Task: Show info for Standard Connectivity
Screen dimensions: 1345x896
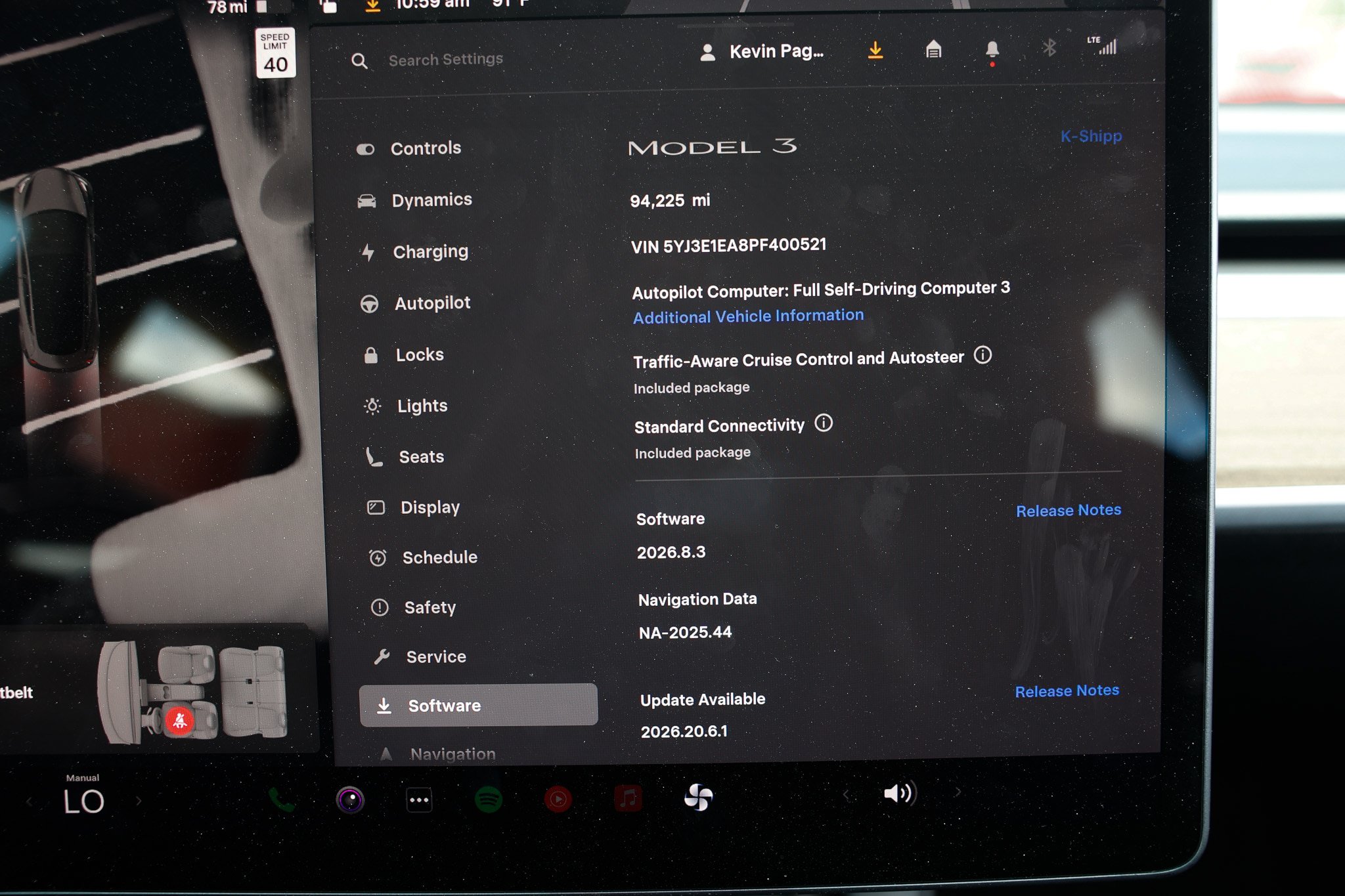Action: (x=824, y=423)
